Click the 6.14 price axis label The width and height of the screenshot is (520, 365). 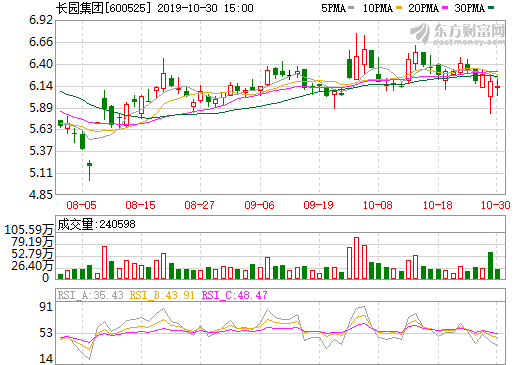click(41, 86)
